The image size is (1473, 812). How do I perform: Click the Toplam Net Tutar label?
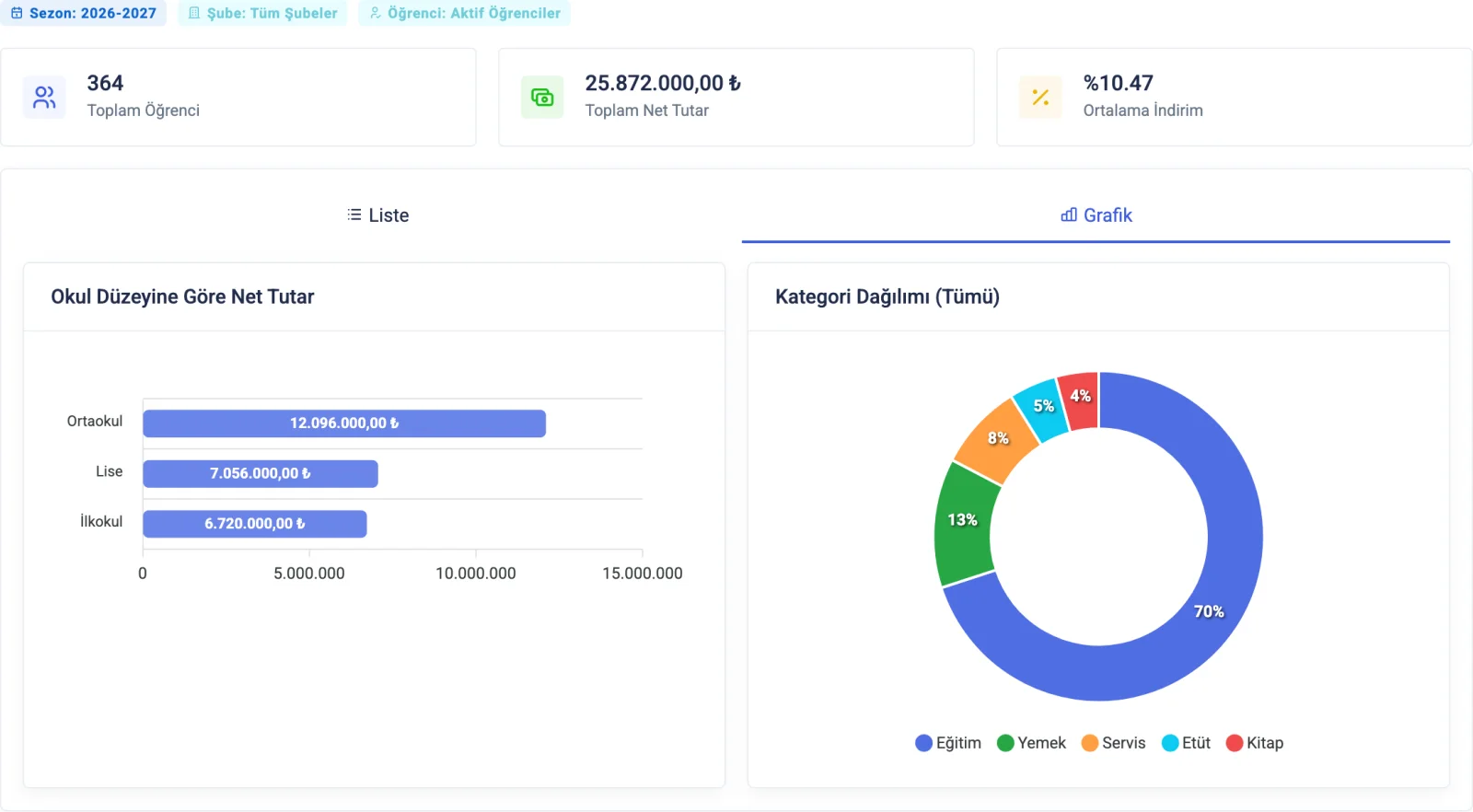[x=647, y=110]
